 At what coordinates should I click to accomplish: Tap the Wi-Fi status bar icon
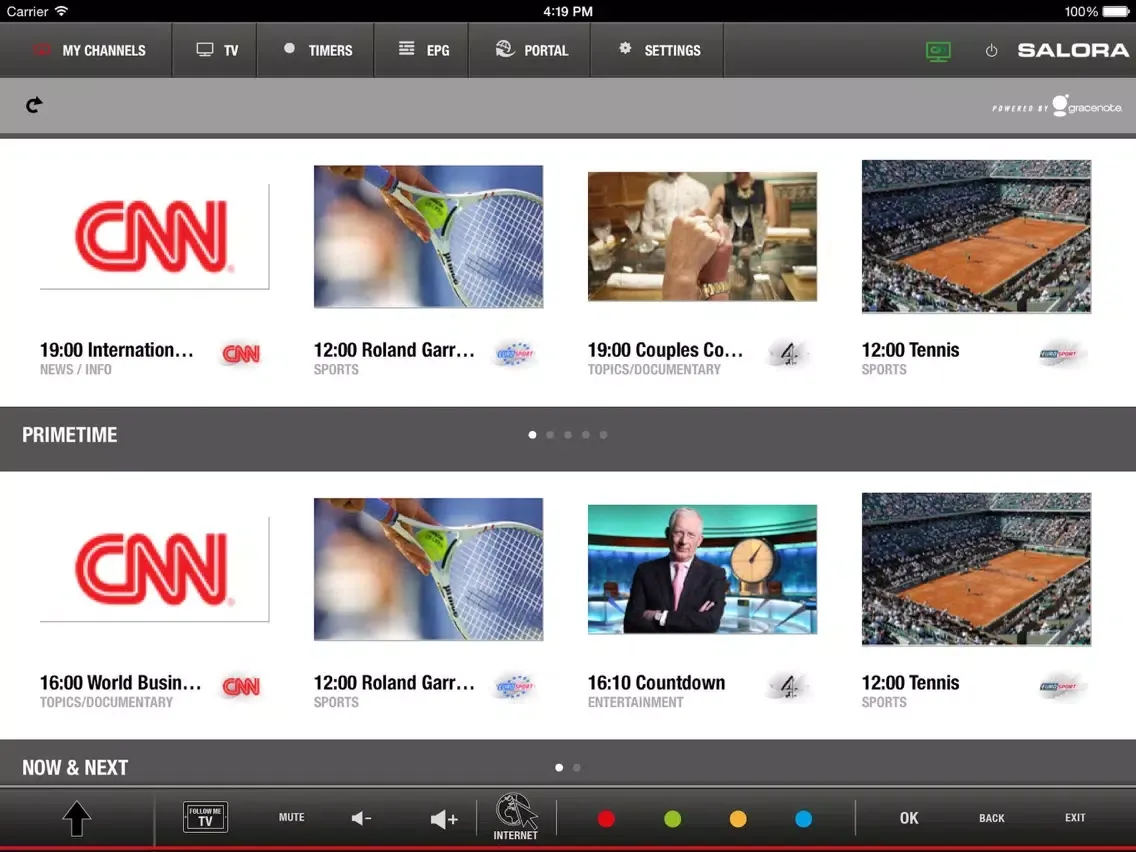62,11
